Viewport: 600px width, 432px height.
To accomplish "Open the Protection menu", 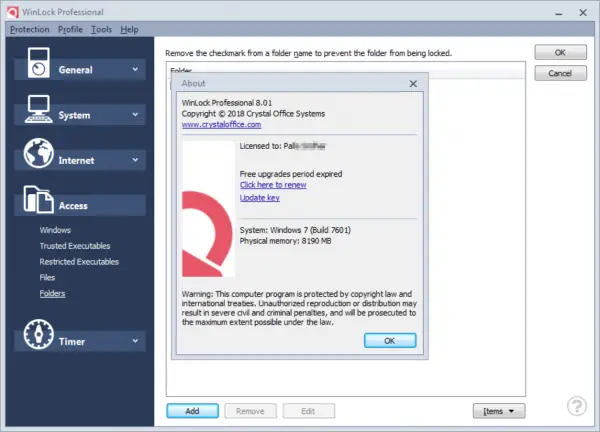I will [29, 29].
